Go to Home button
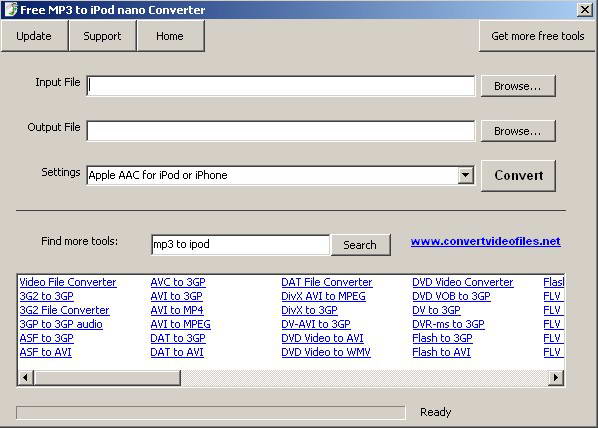The height and width of the screenshot is (428, 598). click(x=170, y=36)
